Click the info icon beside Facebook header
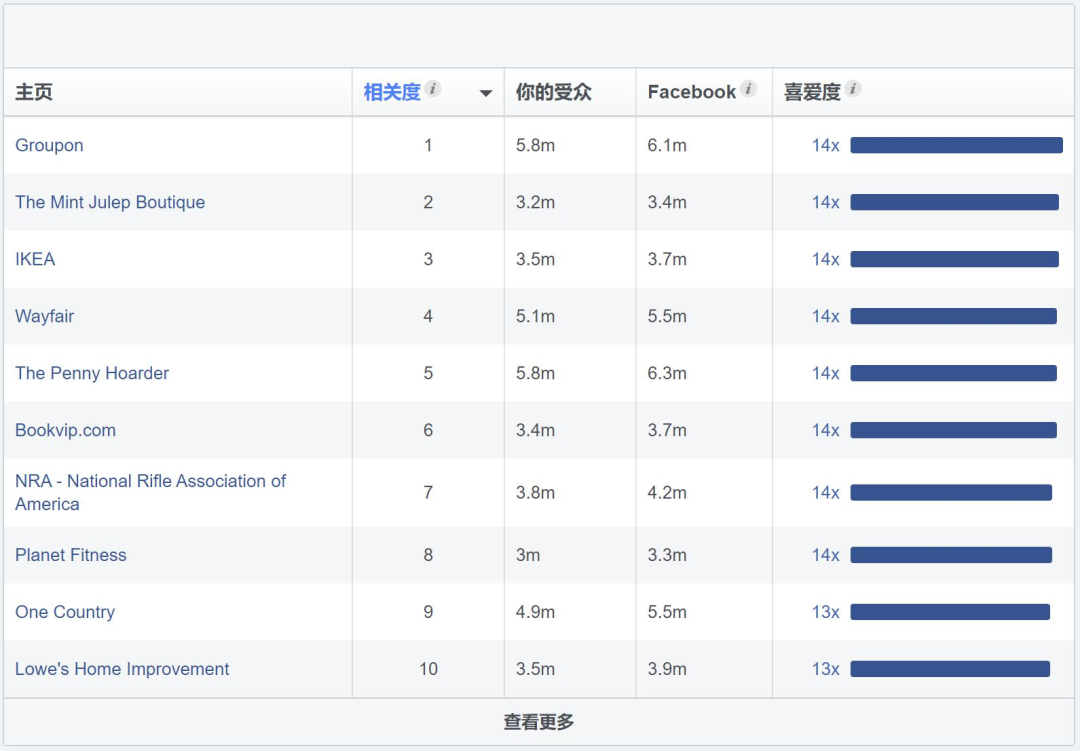Viewport: 1080px width, 751px height. point(748,89)
